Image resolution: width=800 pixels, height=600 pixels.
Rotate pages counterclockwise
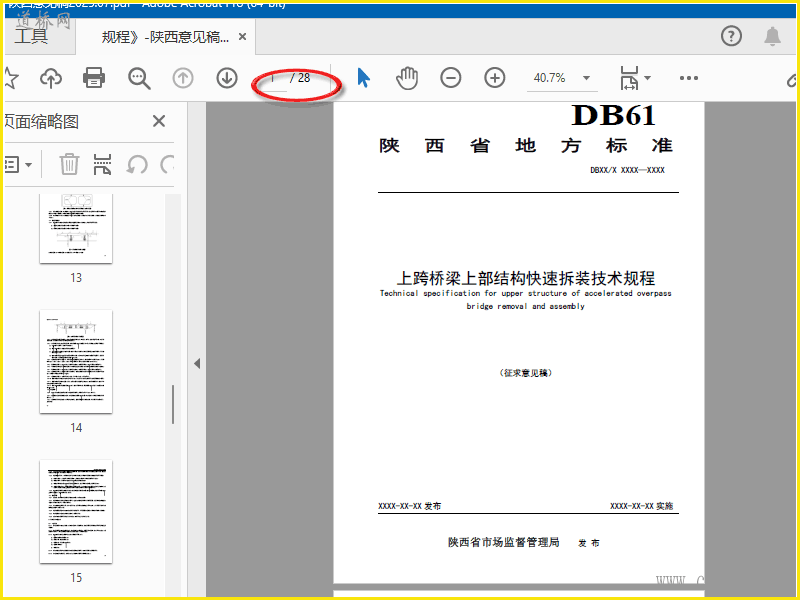(137, 165)
